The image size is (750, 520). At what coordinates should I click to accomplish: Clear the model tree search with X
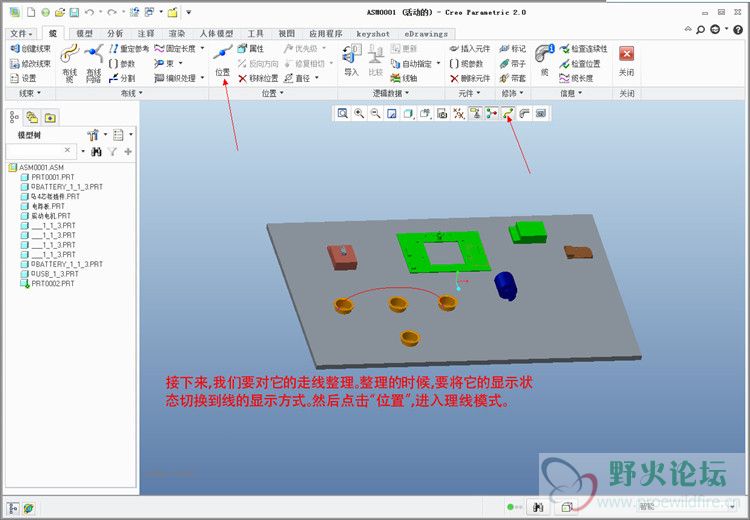click(x=67, y=150)
